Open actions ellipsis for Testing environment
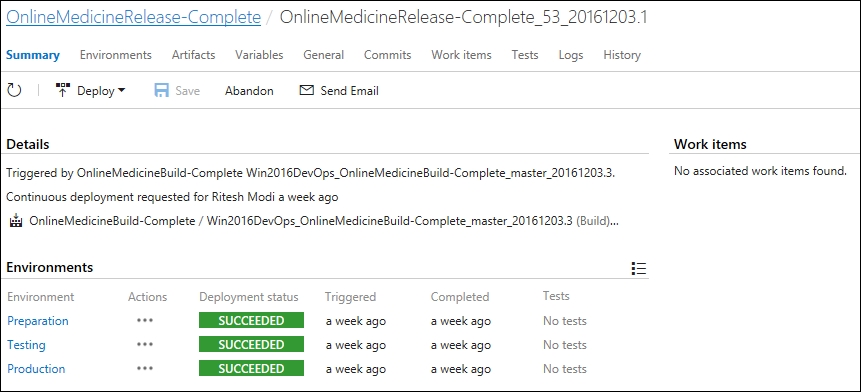 [x=145, y=344]
